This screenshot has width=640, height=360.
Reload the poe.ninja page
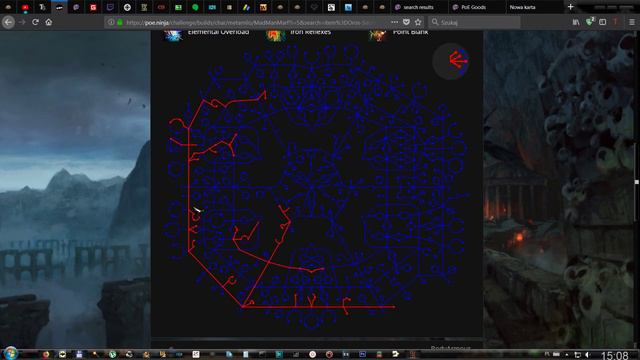pos(36,22)
